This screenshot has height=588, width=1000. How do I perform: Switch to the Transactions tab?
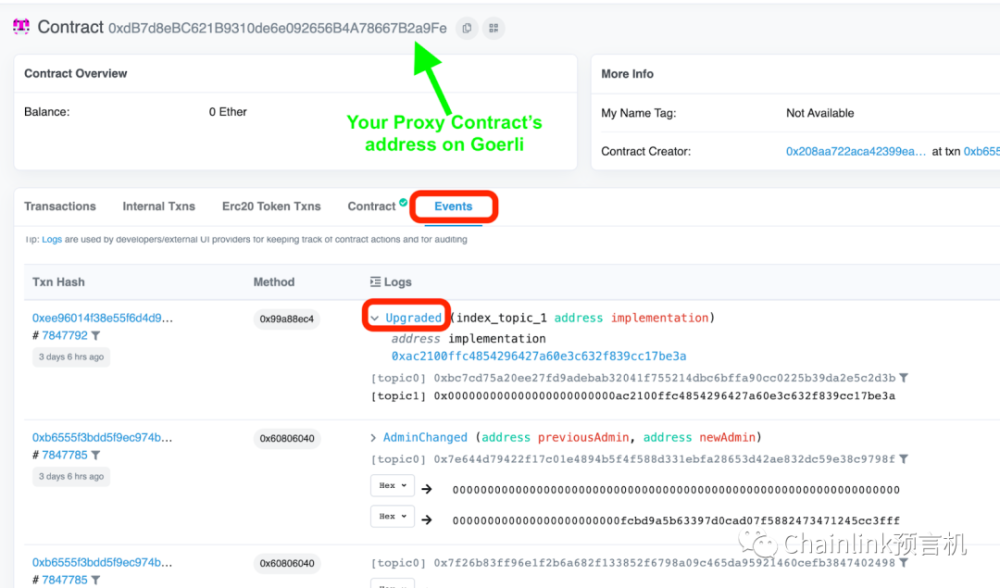click(x=60, y=206)
